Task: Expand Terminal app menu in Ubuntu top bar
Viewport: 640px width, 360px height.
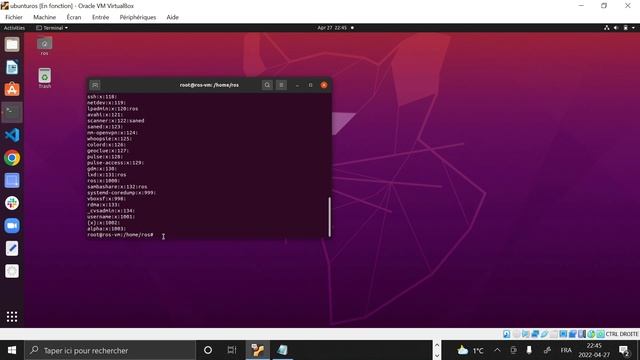Action: click(52, 28)
